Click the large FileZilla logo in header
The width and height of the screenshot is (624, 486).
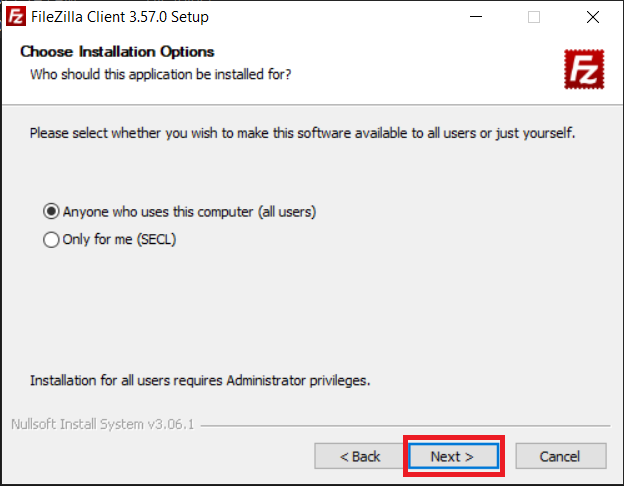coord(584,69)
